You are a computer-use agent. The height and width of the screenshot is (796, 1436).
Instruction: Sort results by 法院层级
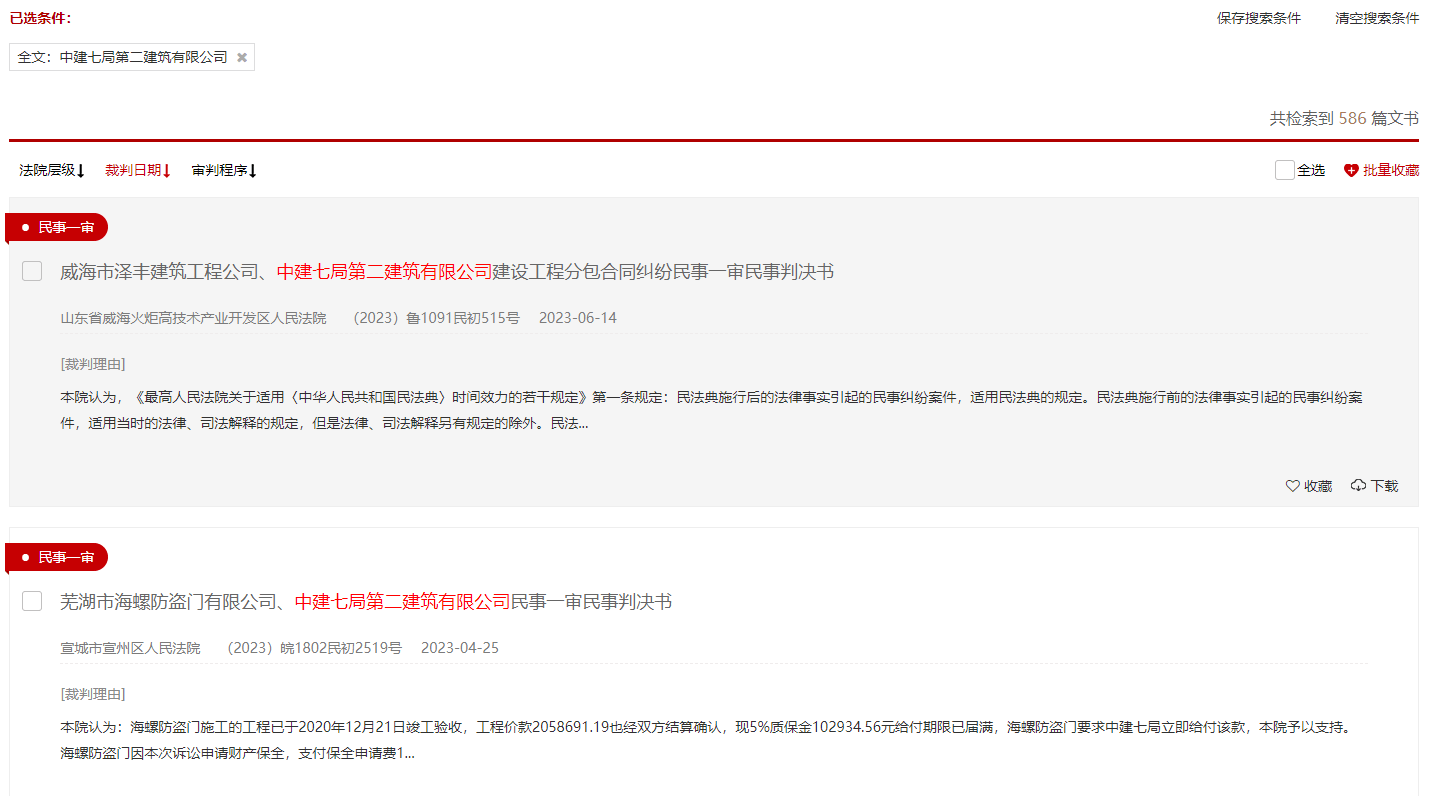pyautogui.click(x=52, y=171)
